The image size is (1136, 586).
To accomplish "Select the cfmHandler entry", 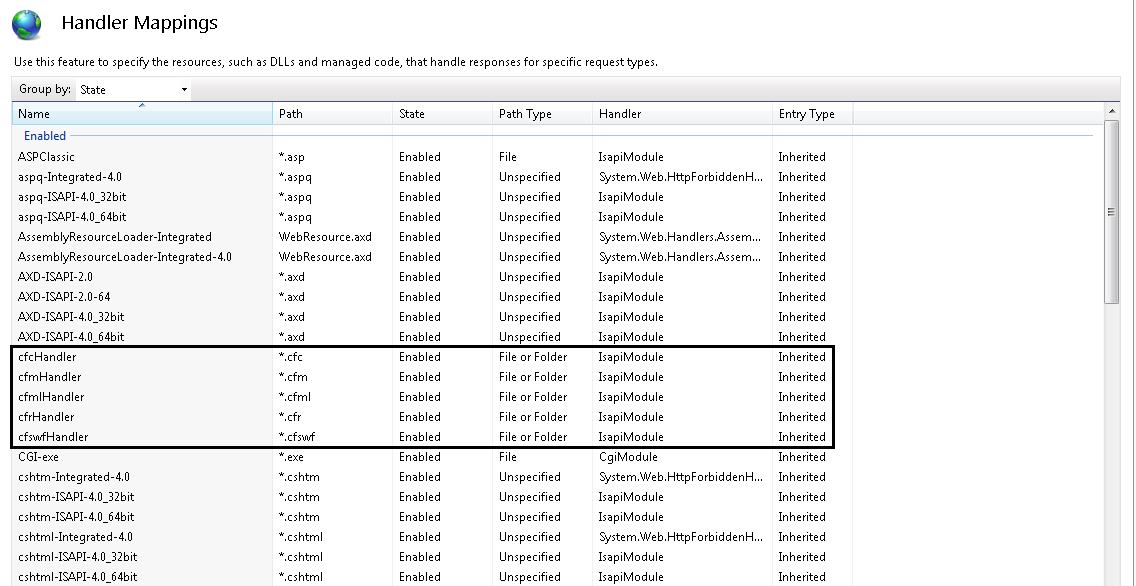I will [x=50, y=377].
